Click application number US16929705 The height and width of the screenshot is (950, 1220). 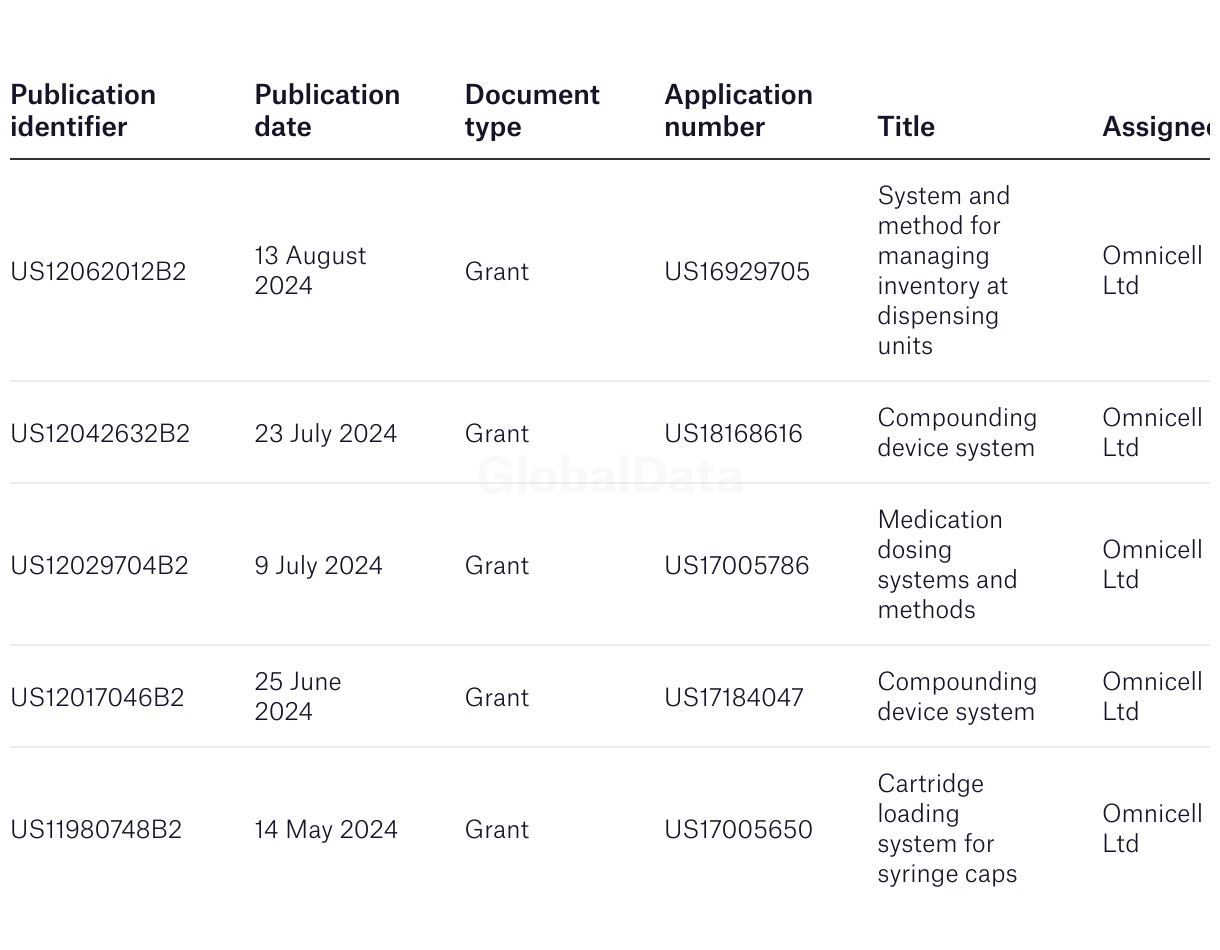tap(737, 271)
